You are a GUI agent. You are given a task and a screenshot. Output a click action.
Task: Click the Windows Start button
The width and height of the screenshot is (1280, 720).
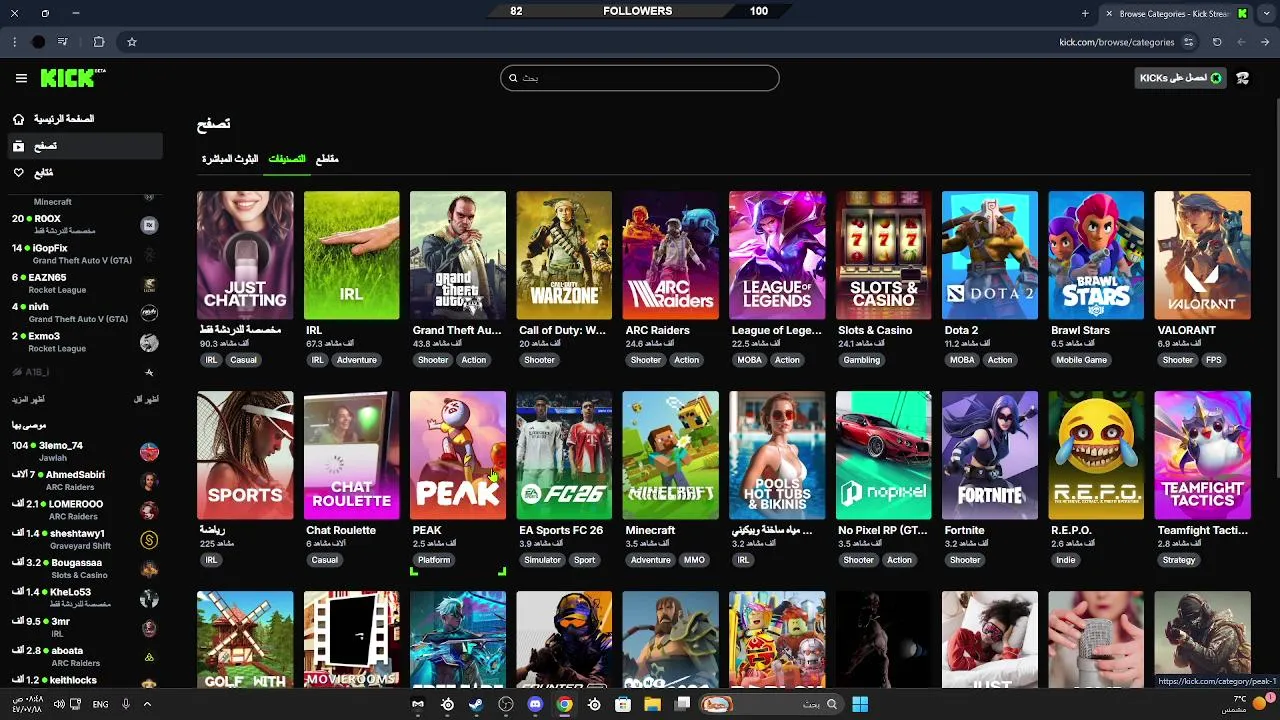point(859,704)
